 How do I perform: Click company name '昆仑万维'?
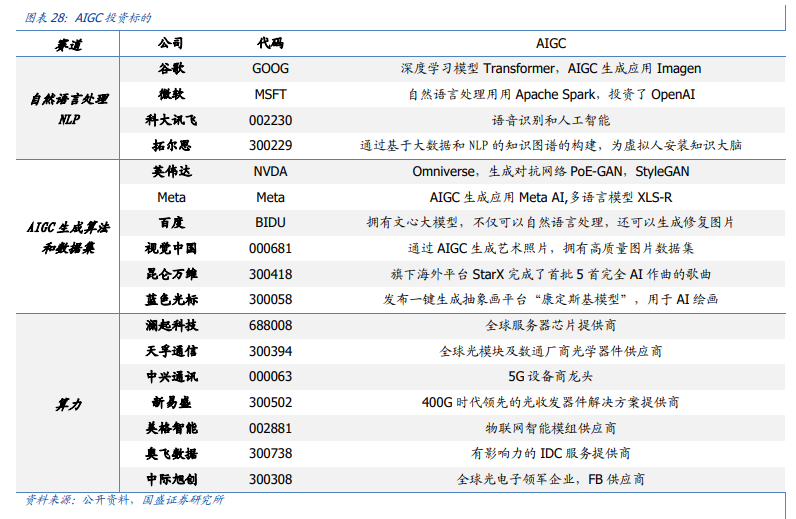171,274
